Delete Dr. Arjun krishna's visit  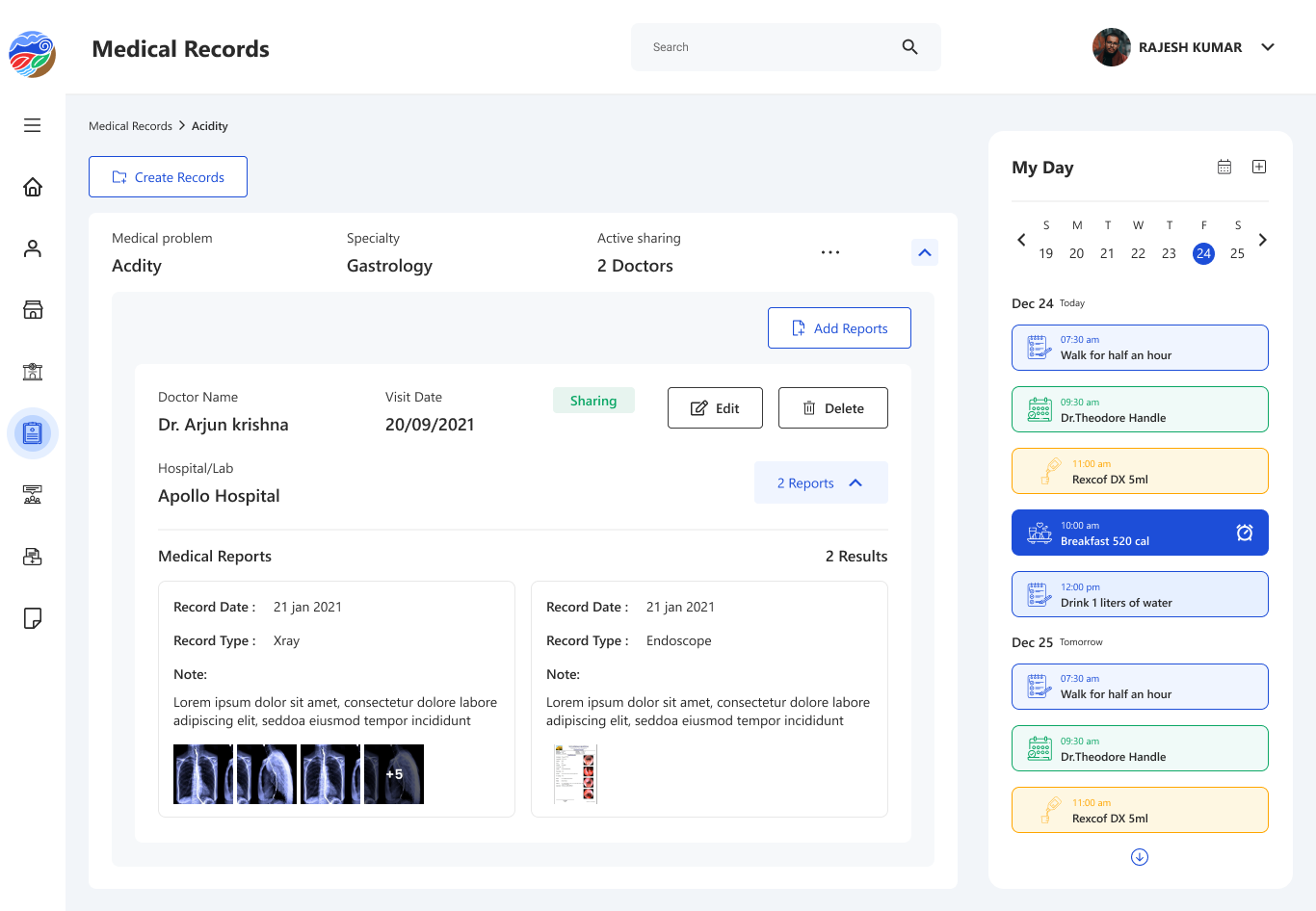pyautogui.click(x=833, y=408)
